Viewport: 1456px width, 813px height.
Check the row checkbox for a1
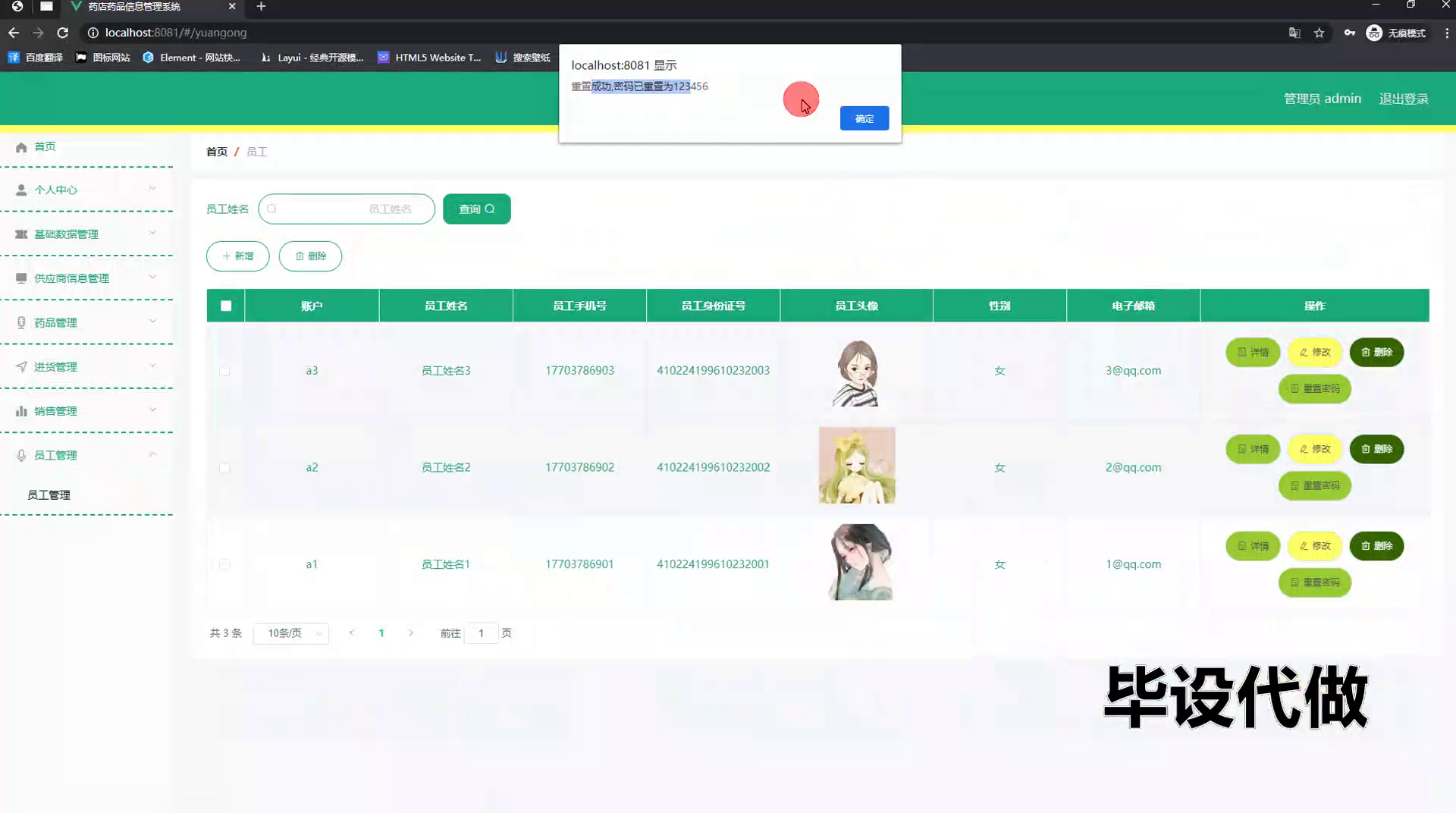tap(224, 564)
